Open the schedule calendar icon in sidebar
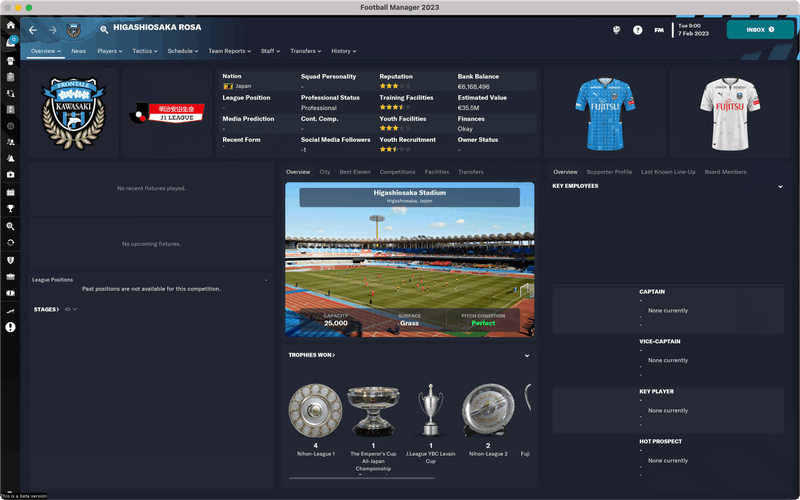800x500 pixels. click(x=10, y=192)
